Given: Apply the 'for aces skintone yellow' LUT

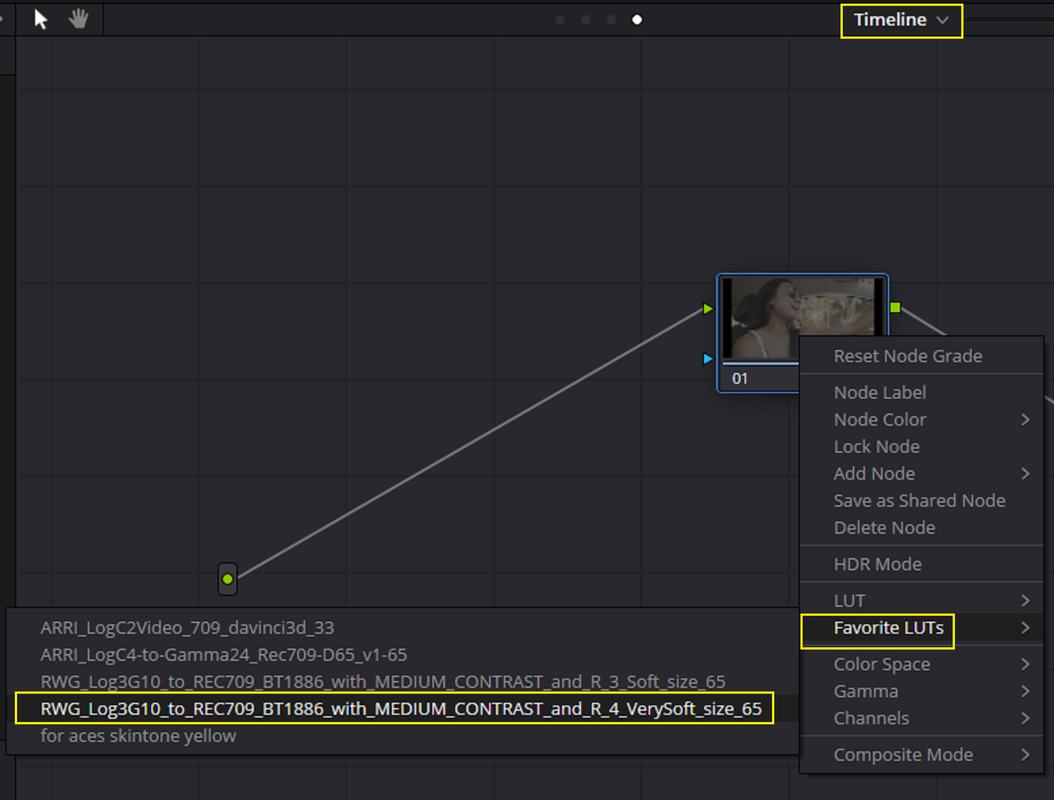Looking at the screenshot, I should tap(403, 736).
